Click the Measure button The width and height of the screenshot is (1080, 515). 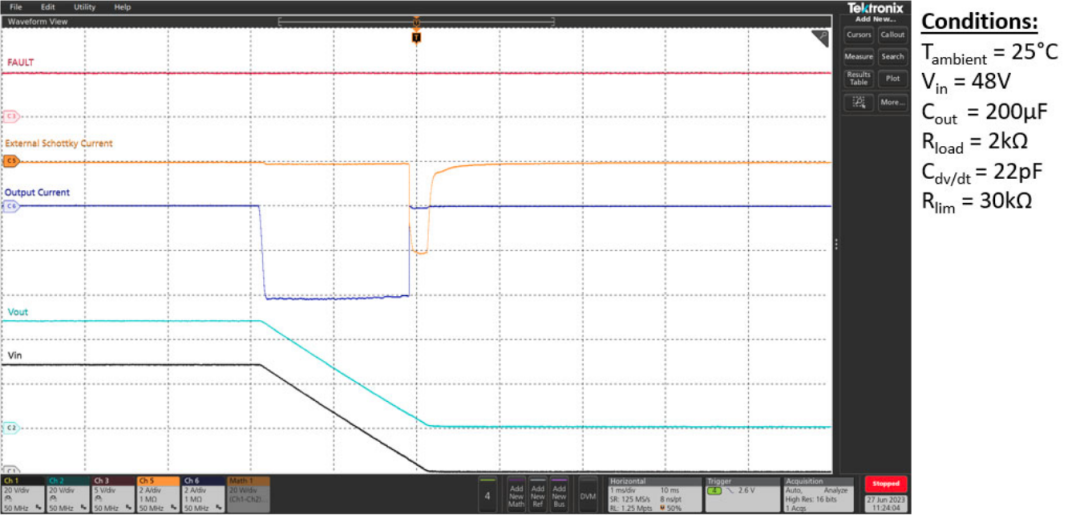point(858,57)
